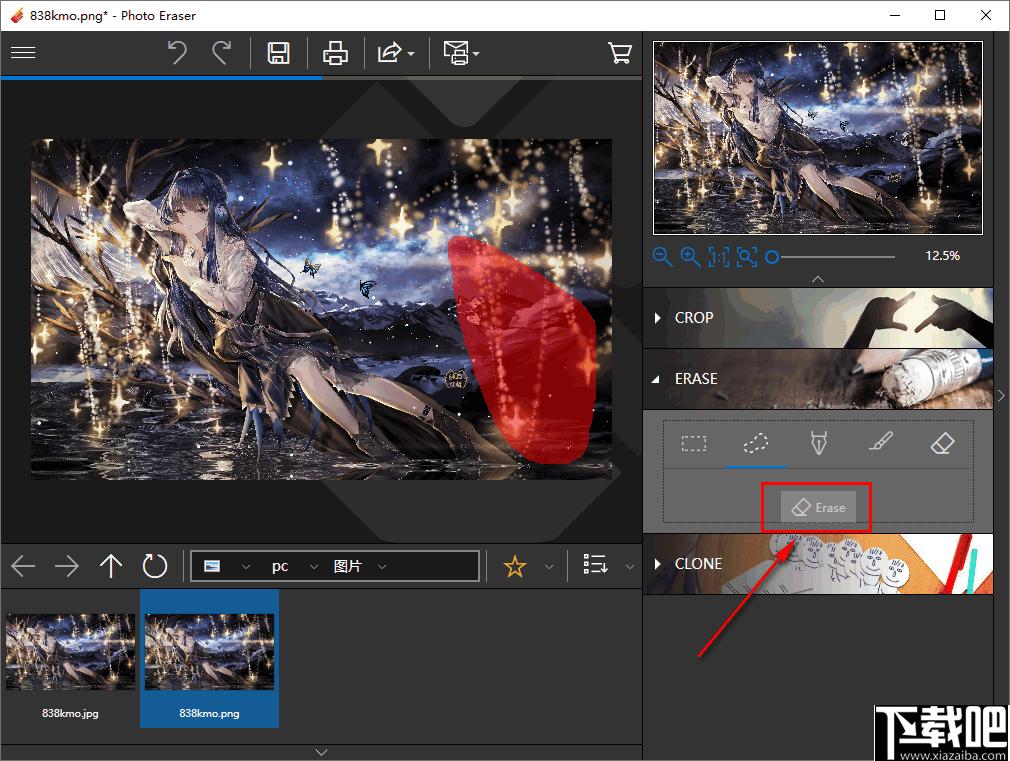Image resolution: width=1010 pixels, height=761 pixels.
Task: Open the shopping cart
Action: [620, 53]
